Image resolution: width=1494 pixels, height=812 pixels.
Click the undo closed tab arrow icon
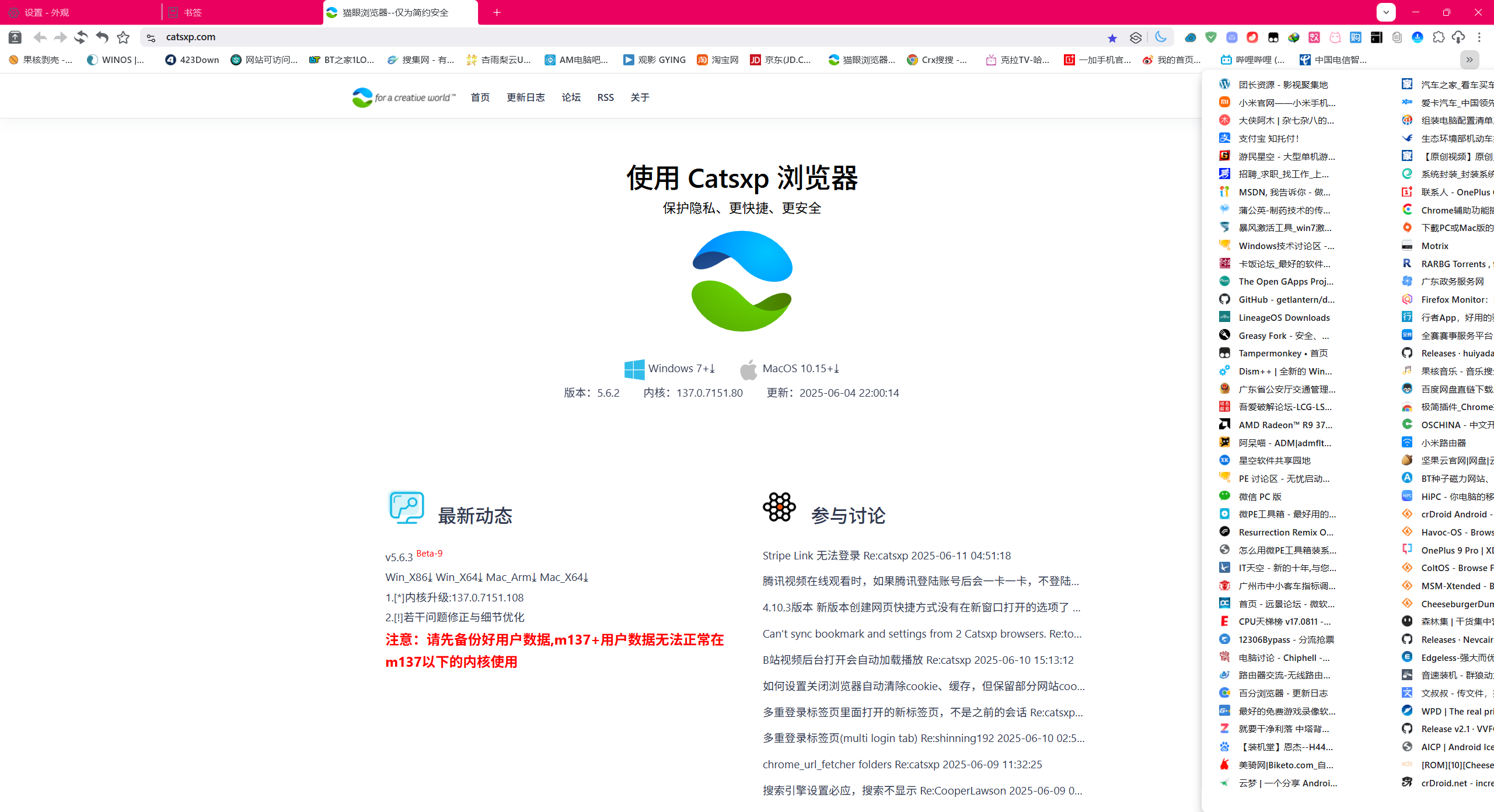tap(102, 37)
